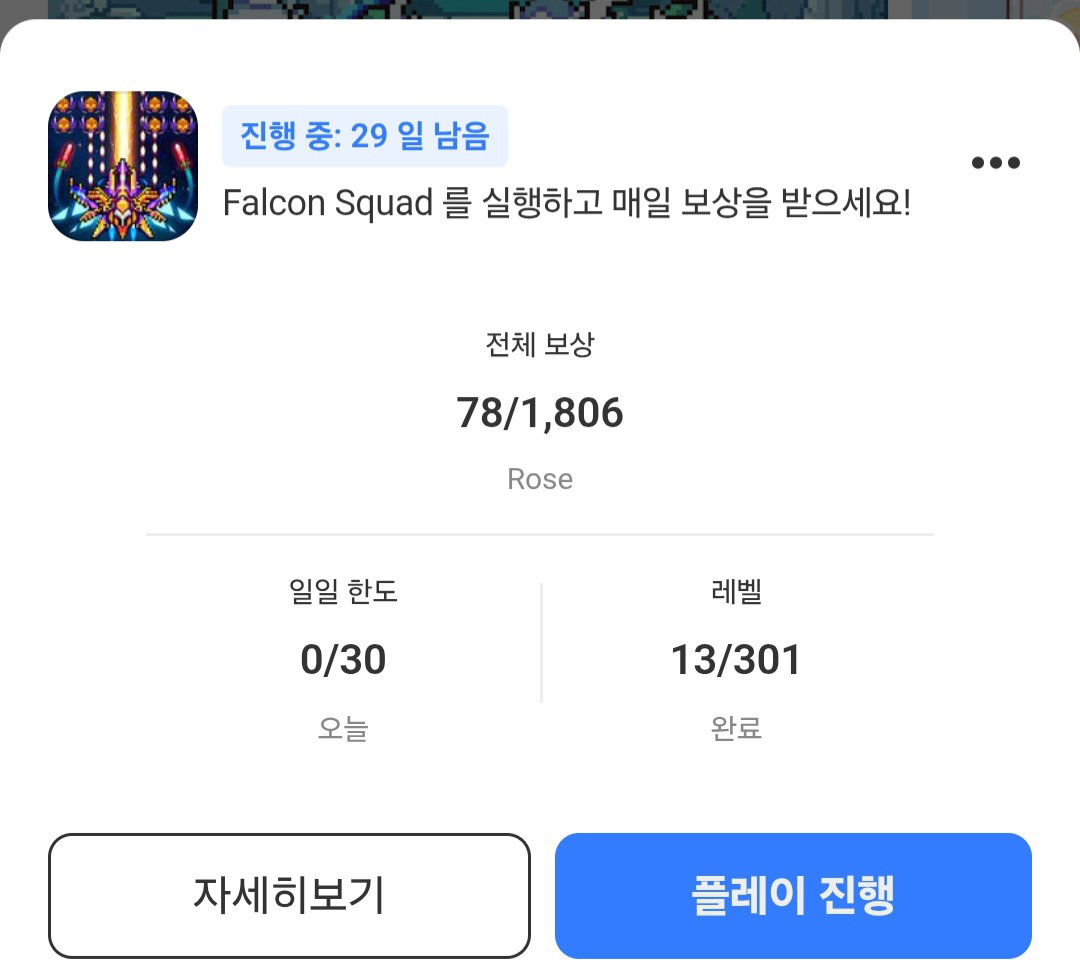The width and height of the screenshot is (1080, 968).
Task: Tap the 78/1,806 total reward value
Action: (540, 413)
